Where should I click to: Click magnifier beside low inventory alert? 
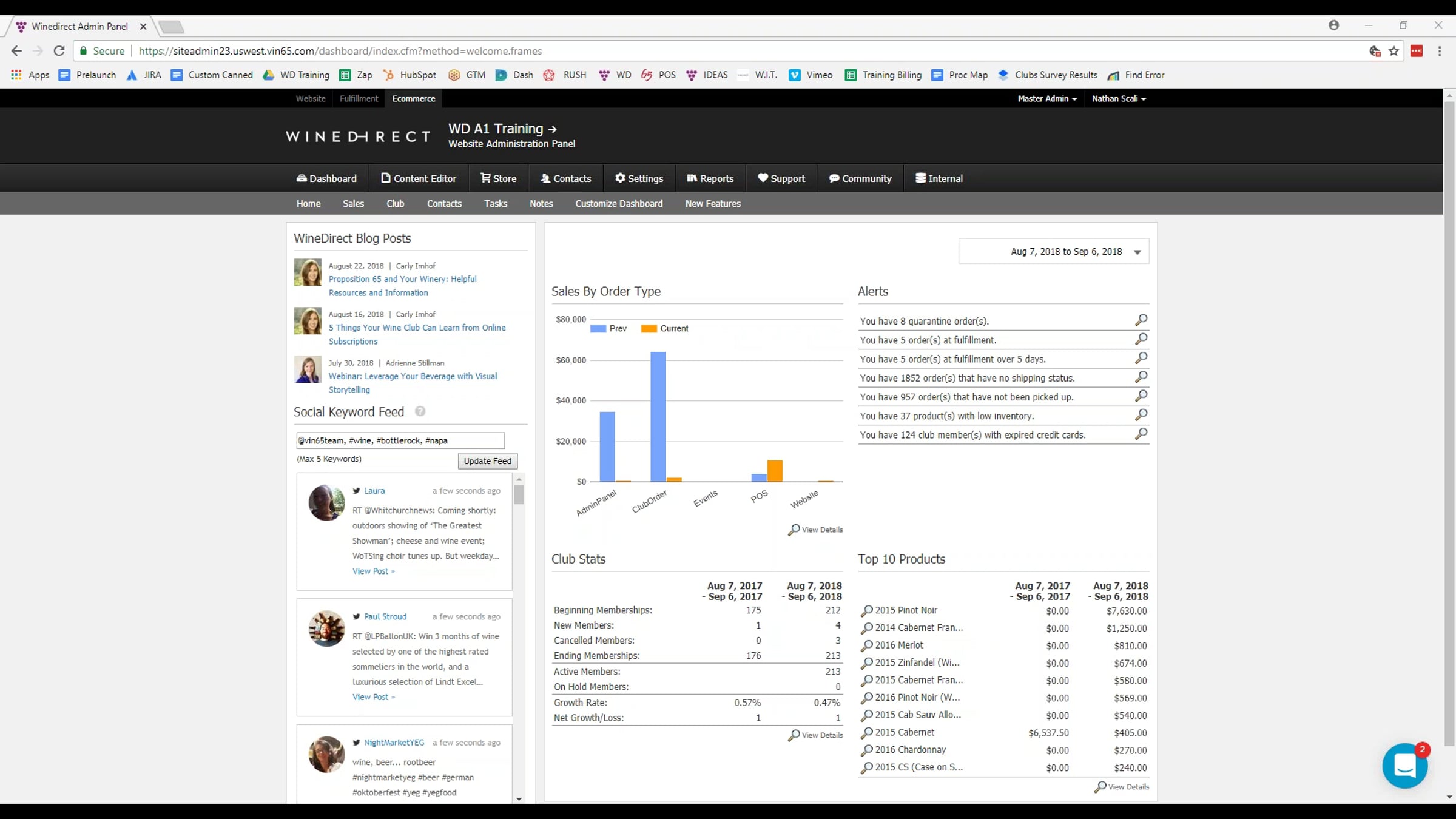(1141, 415)
